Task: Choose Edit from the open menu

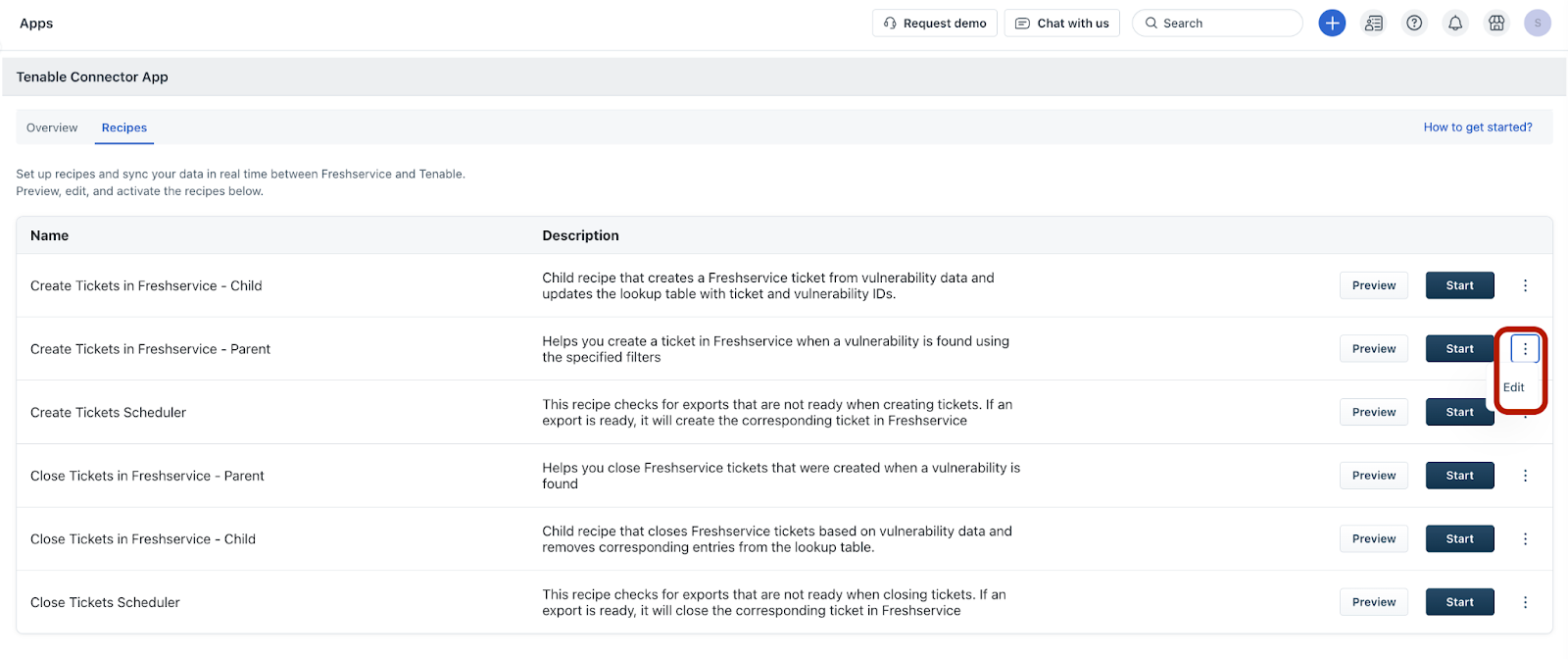Action: coord(1514,387)
